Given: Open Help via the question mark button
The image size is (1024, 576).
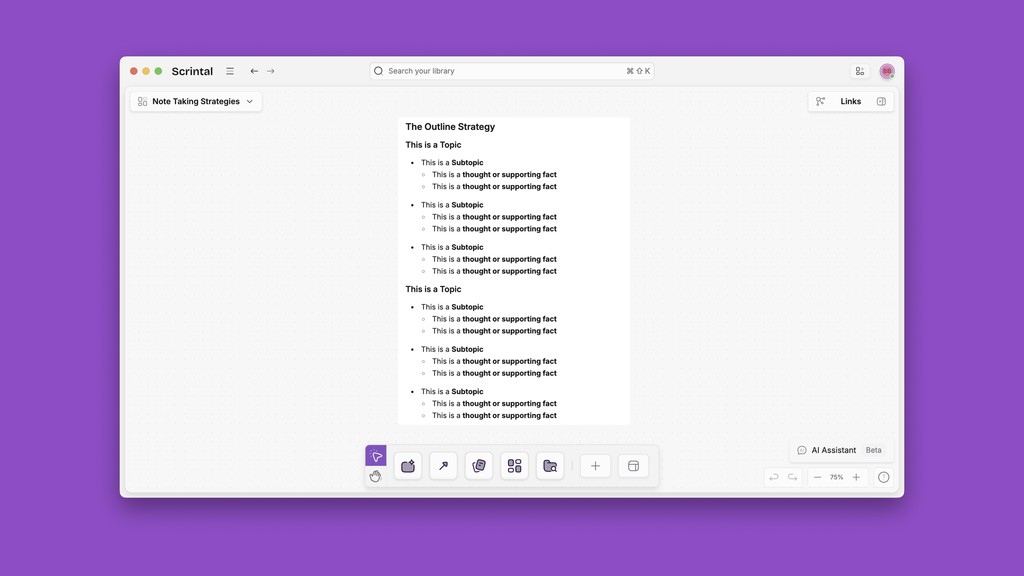Looking at the screenshot, I should [x=883, y=477].
